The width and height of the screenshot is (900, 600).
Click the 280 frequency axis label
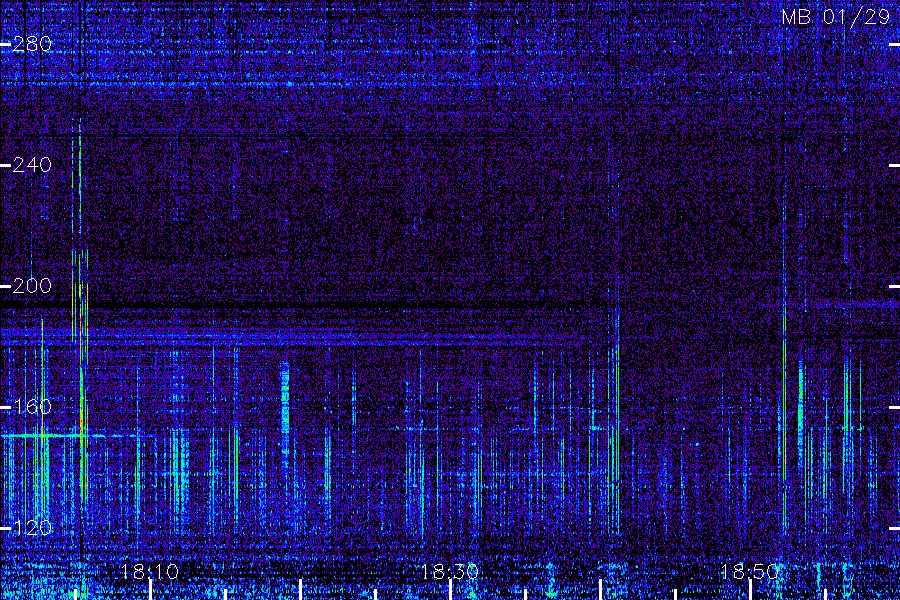tap(32, 44)
